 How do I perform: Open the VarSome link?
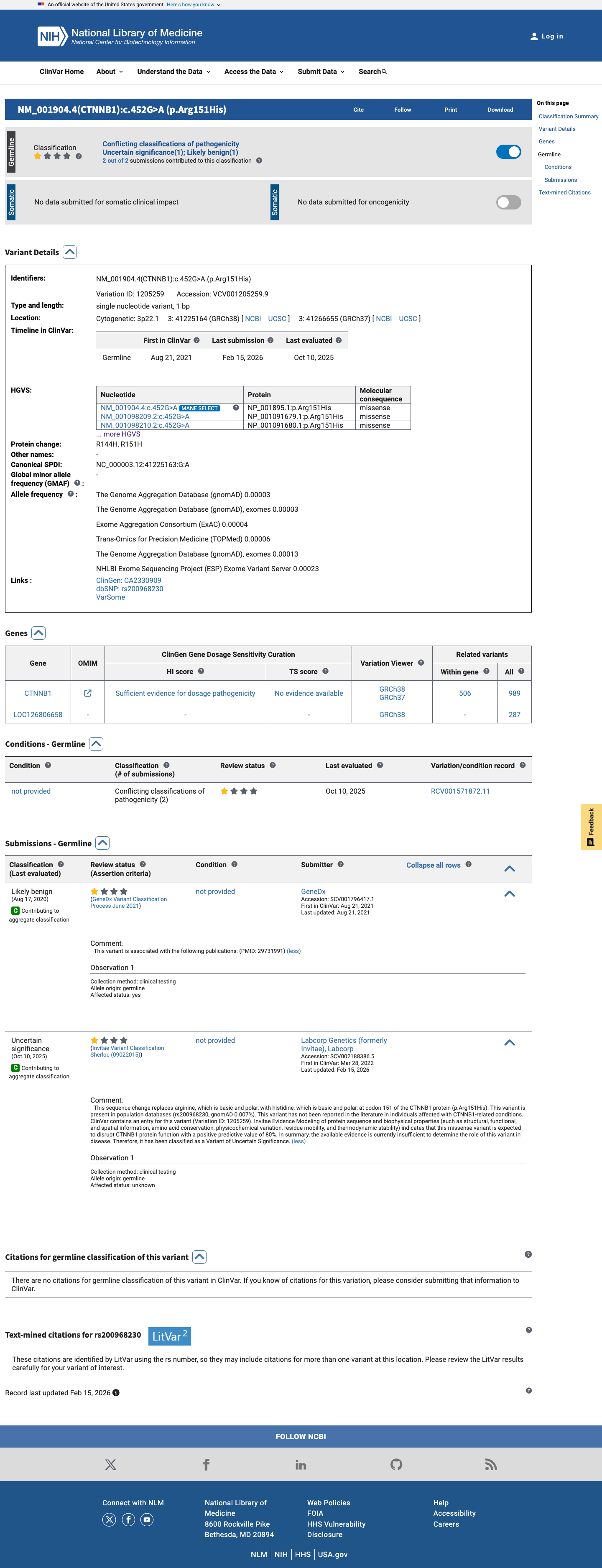pos(110,598)
